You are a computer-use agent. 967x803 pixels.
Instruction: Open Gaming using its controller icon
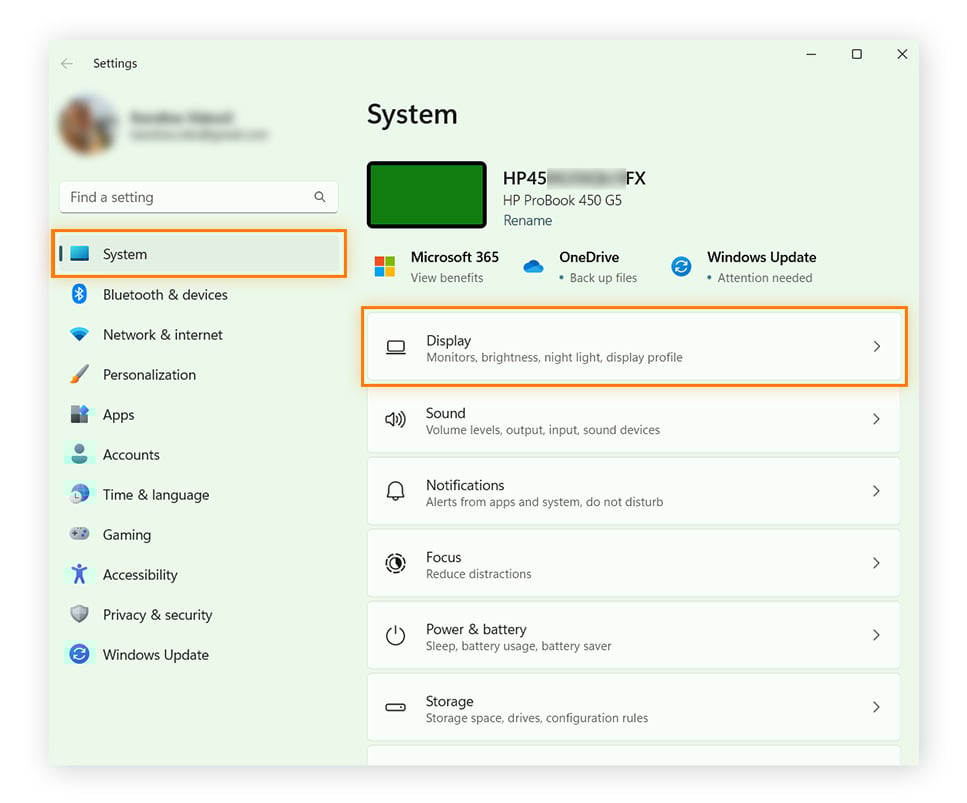[x=79, y=534]
